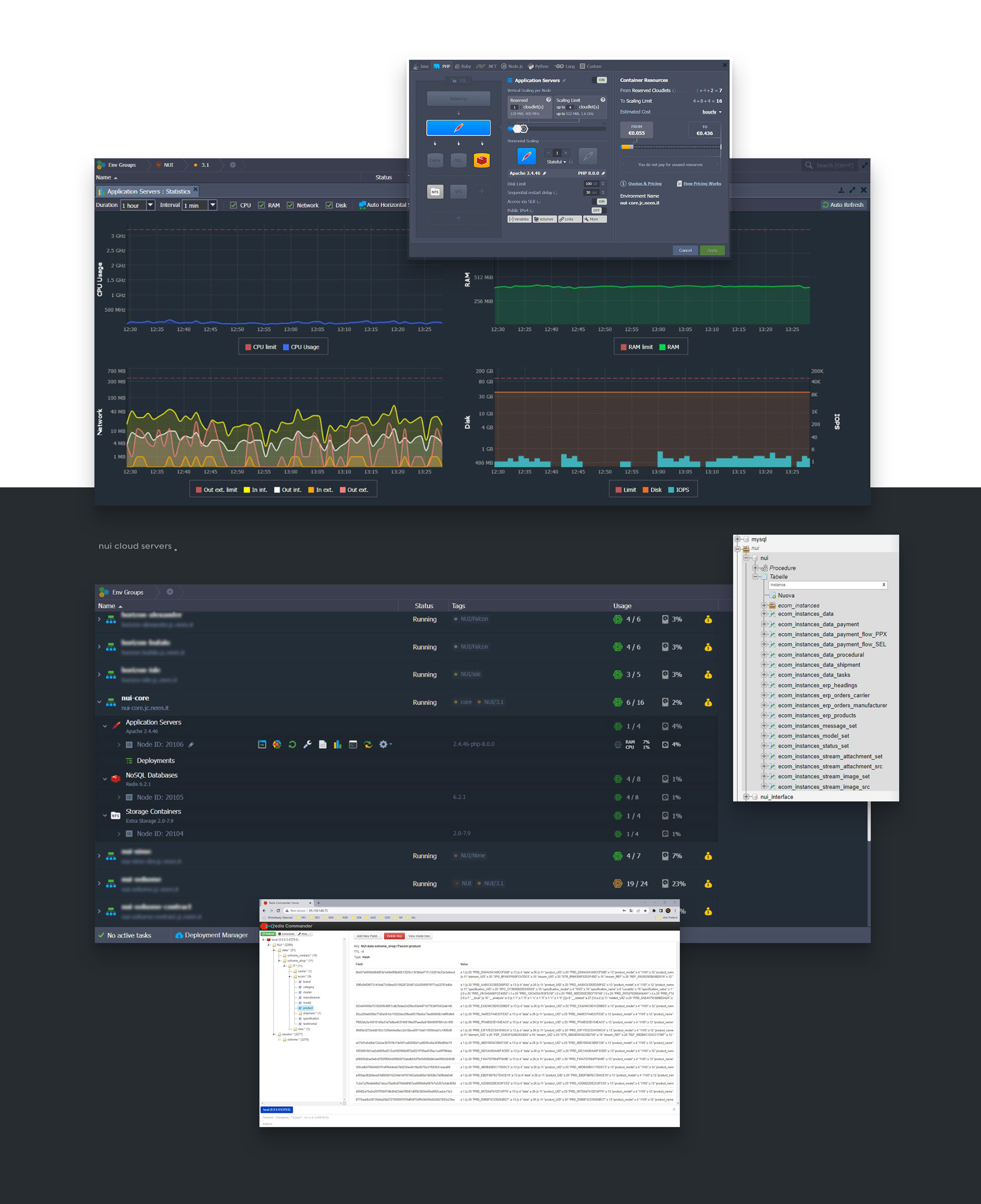Click the NFS storage block in topology wizard

[x=435, y=192]
